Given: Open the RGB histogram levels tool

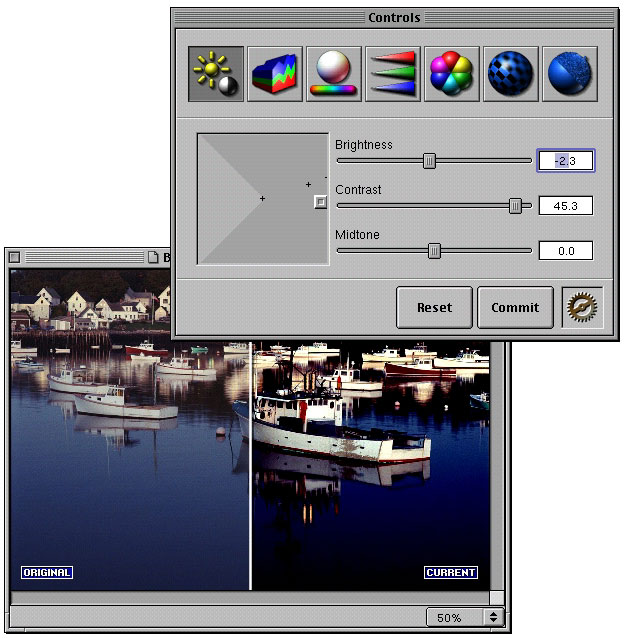Looking at the screenshot, I should click(x=275, y=74).
